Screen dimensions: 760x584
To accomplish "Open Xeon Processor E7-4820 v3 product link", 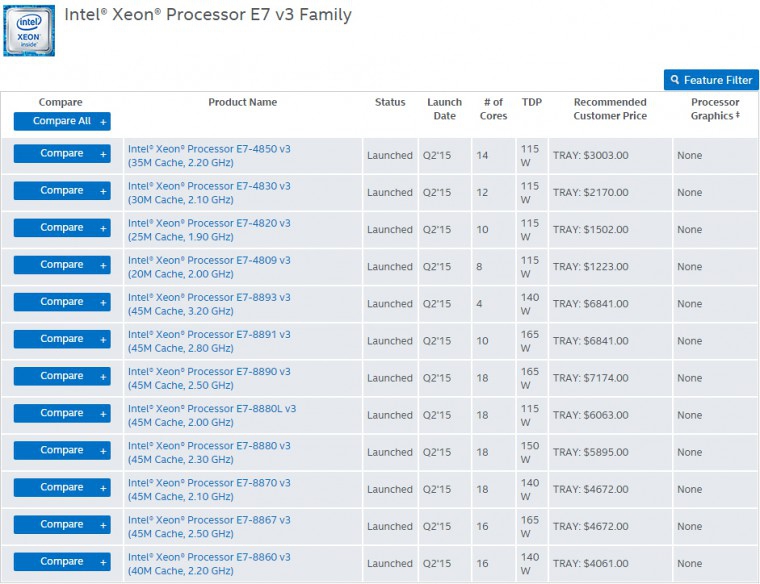I will 209,230.
